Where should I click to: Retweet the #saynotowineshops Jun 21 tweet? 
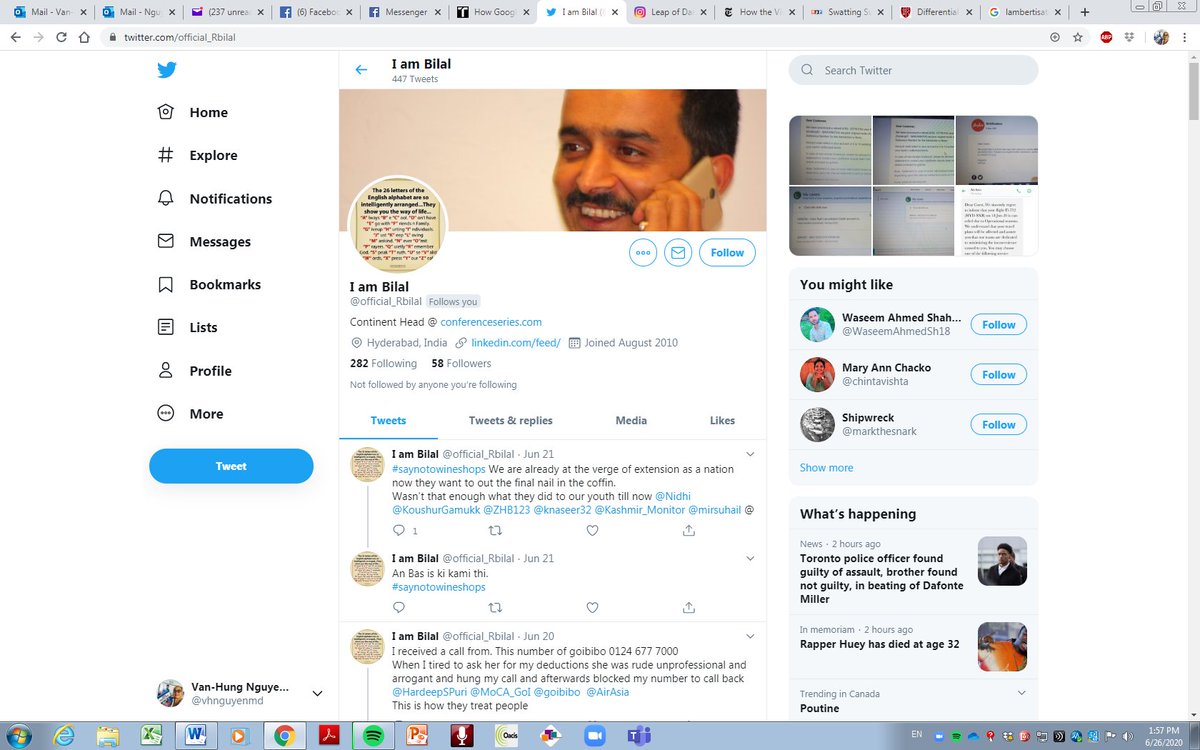coord(495,530)
